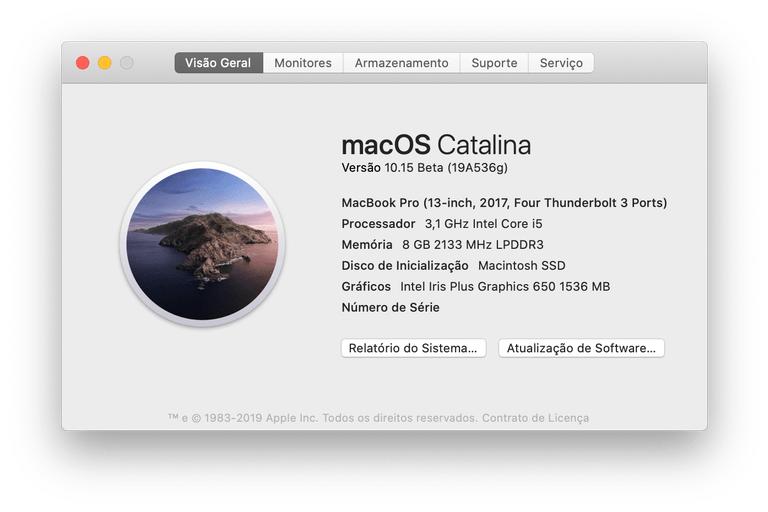768x512 pixels.
Task: Minimize the window with the yellow button
Action: (x=105, y=63)
